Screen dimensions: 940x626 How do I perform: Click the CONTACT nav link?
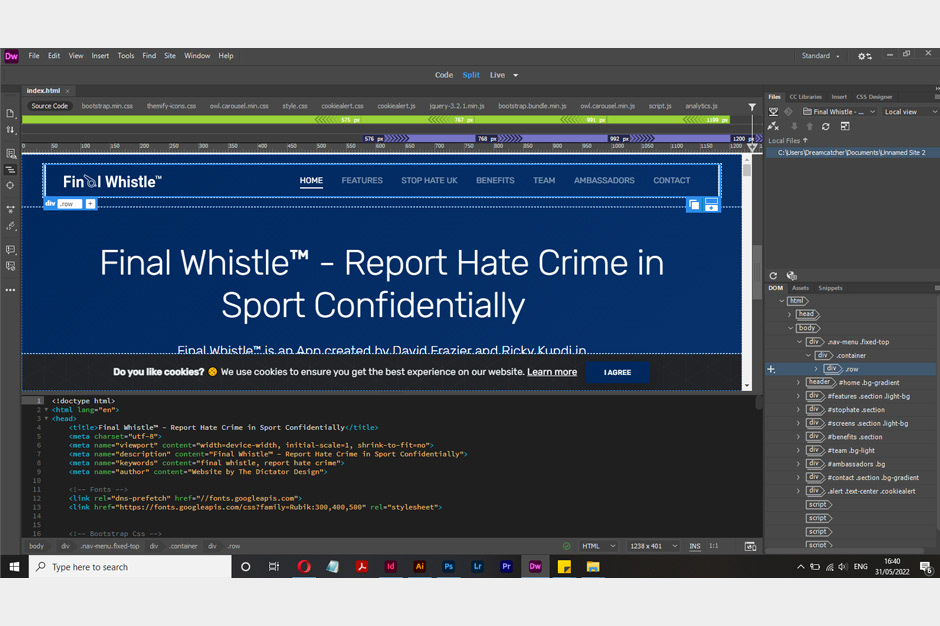coord(671,180)
